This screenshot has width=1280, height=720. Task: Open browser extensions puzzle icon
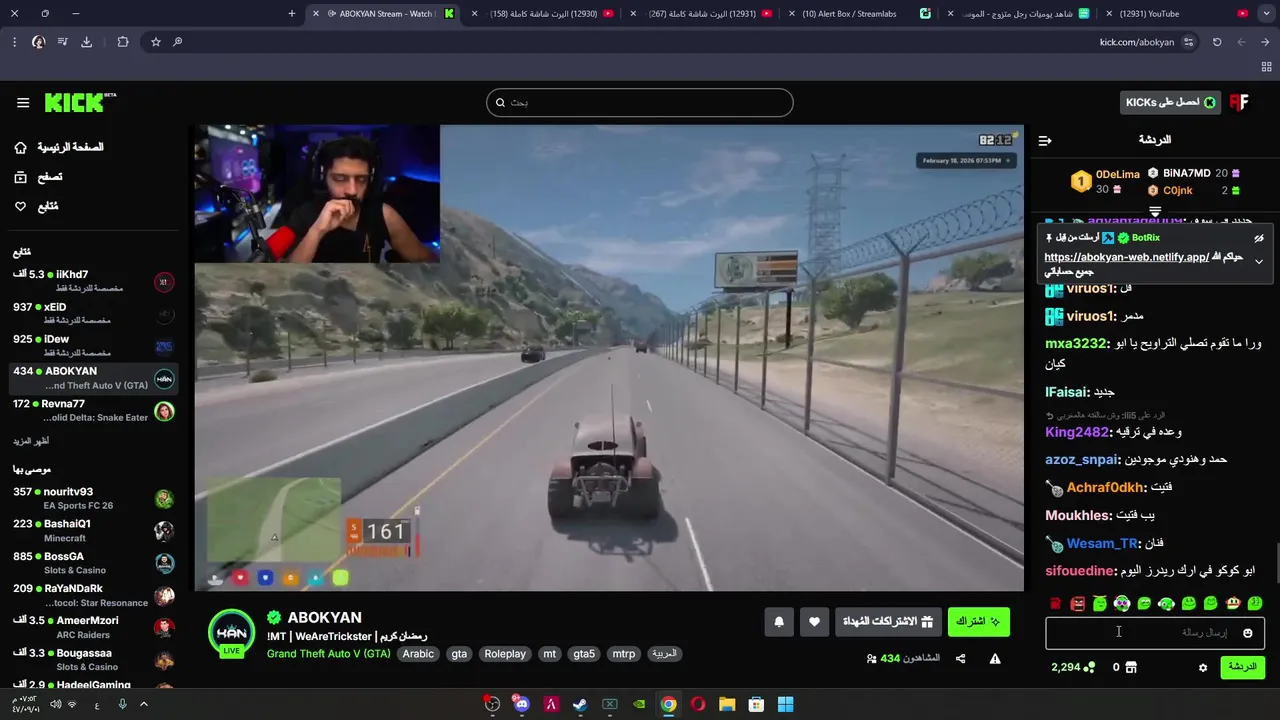click(123, 42)
